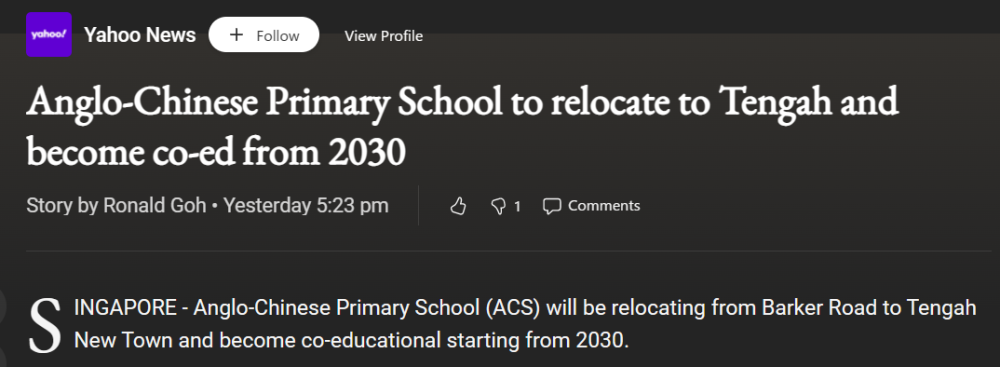The height and width of the screenshot is (367, 1000).
Task: Like the article with thumbs up icon
Action: [x=458, y=206]
